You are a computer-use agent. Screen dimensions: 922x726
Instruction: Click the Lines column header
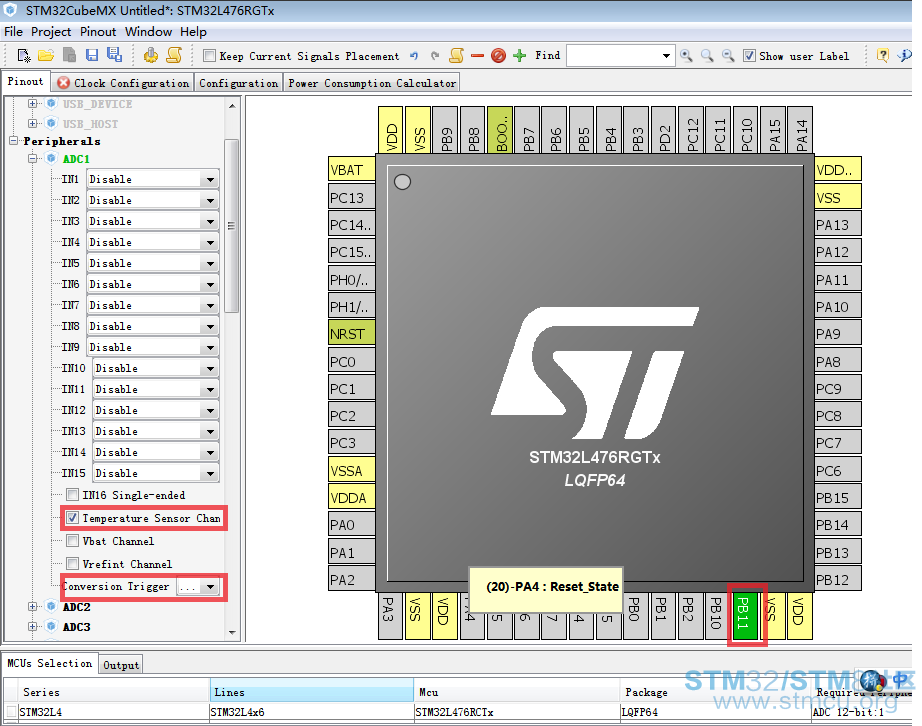coord(312,692)
